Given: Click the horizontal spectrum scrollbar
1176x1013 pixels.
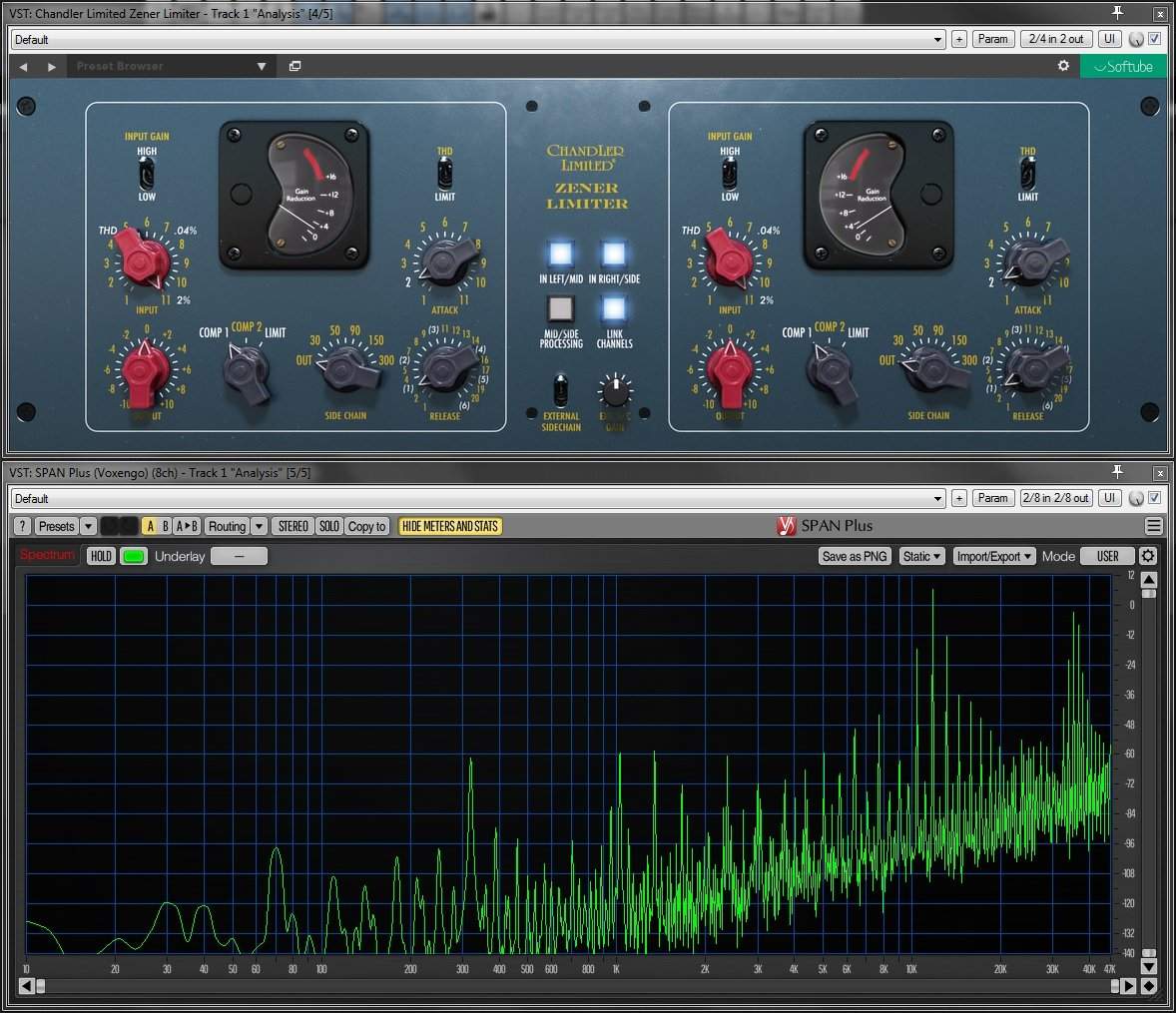Looking at the screenshot, I should [577, 986].
